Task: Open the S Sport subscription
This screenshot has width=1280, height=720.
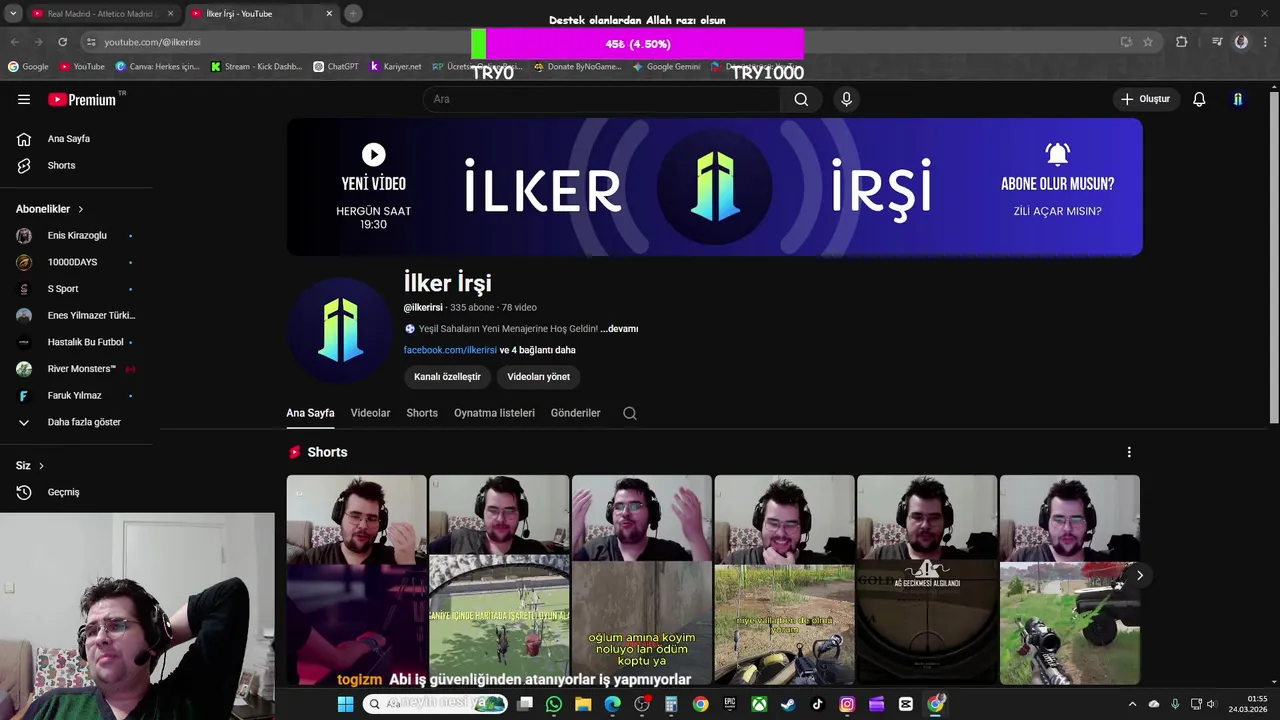Action: (63, 289)
